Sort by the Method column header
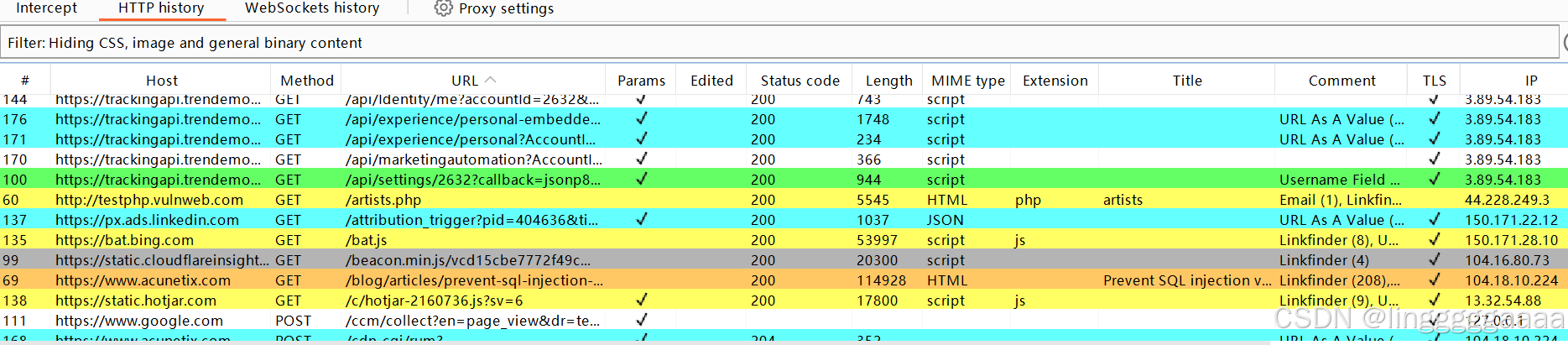Viewport: 1568px width, 345px height. pos(307,81)
